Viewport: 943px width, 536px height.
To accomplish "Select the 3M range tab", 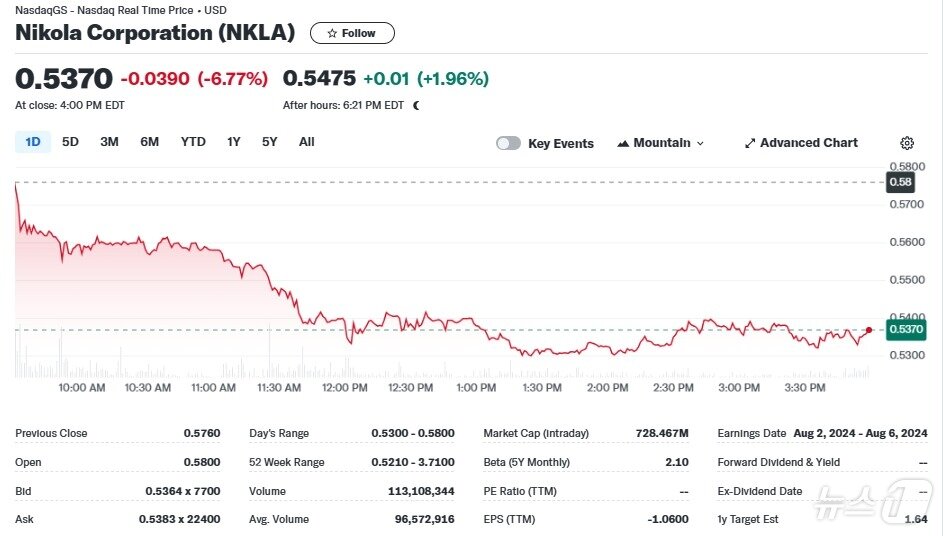I will click(109, 142).
